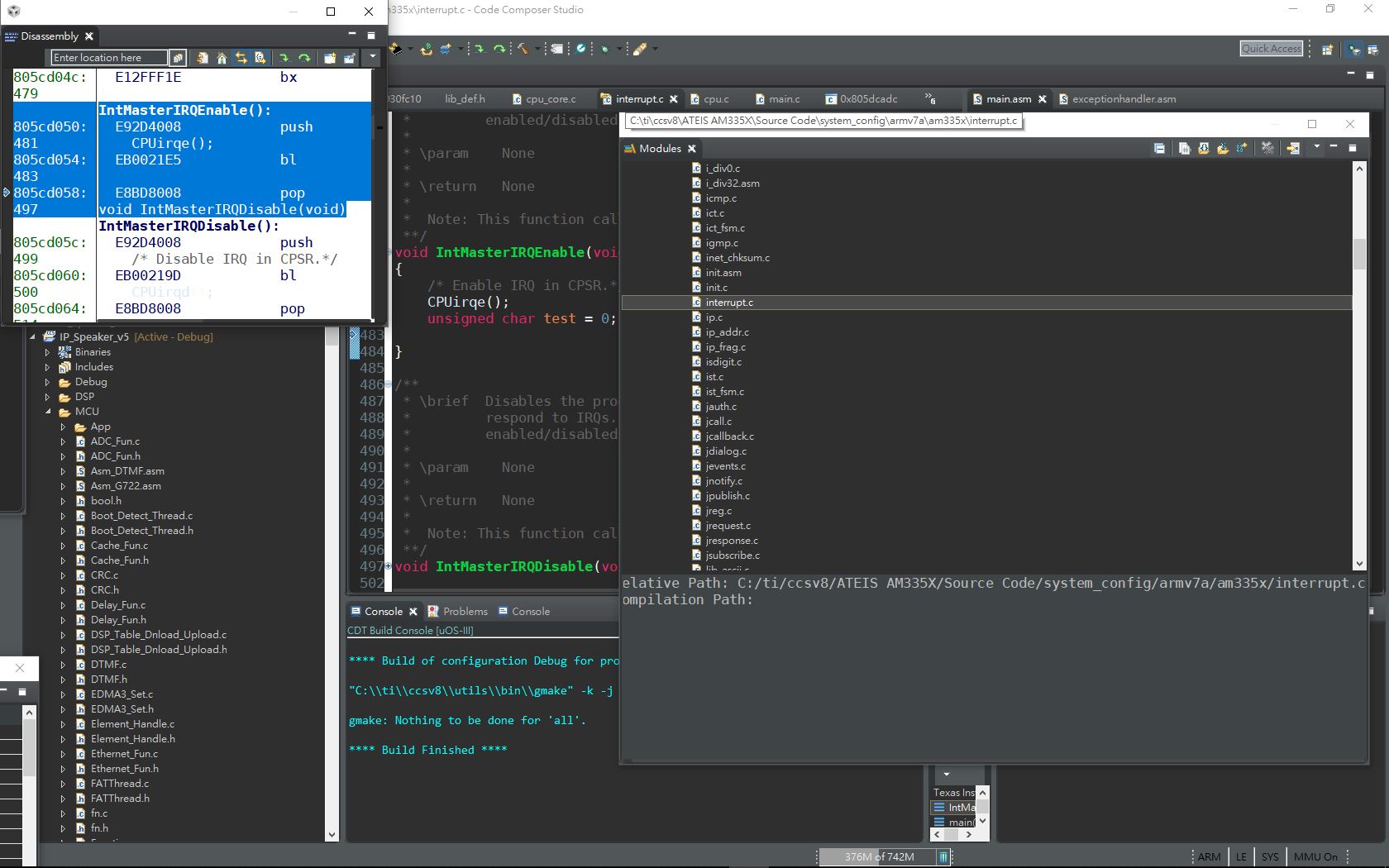Click Open Perspective icon near Quick Access
Image resolution: width=1389 pixels, height=868 pixels.
(x=1327, y=50)
